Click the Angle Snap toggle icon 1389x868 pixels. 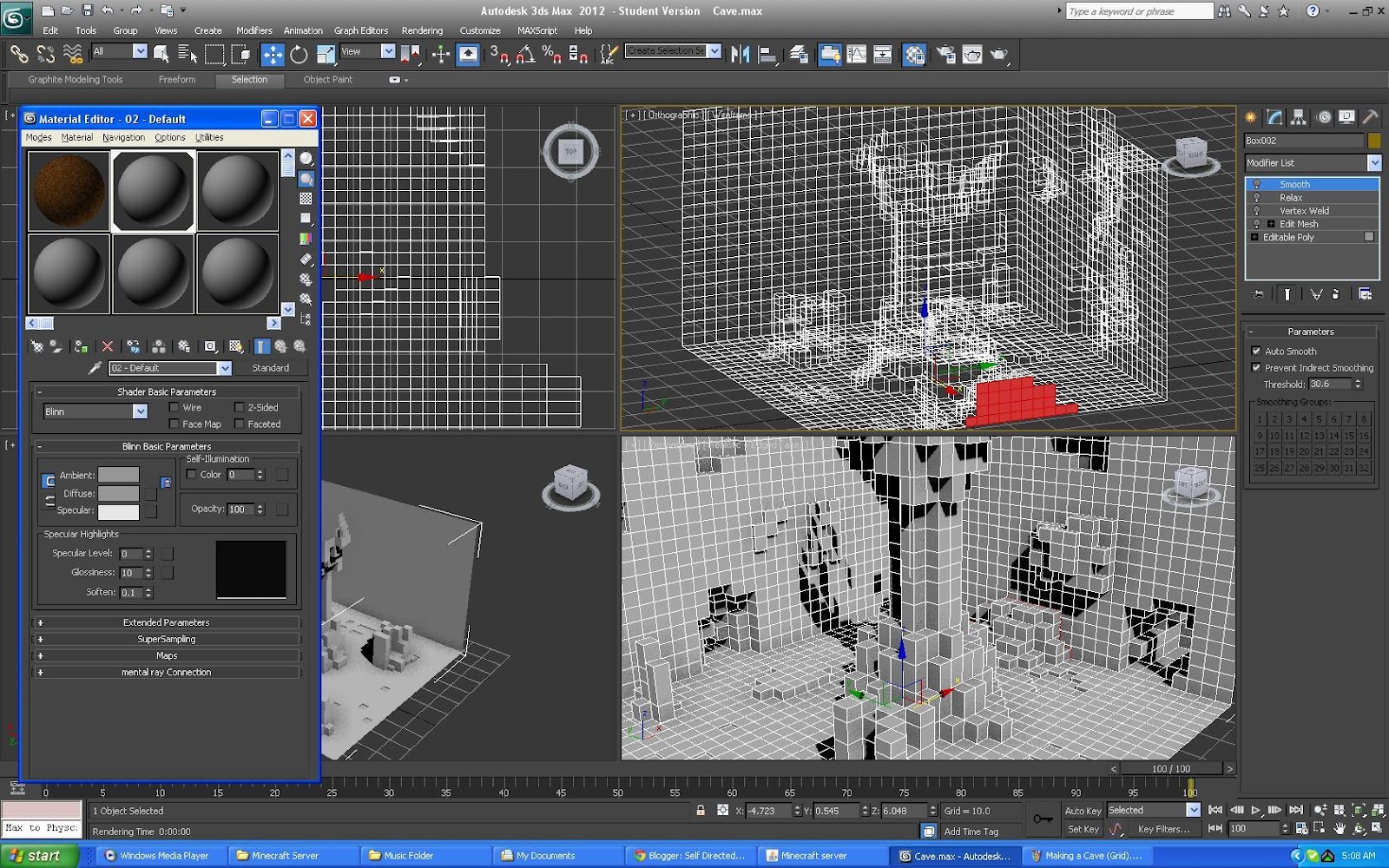pos(525,55)
